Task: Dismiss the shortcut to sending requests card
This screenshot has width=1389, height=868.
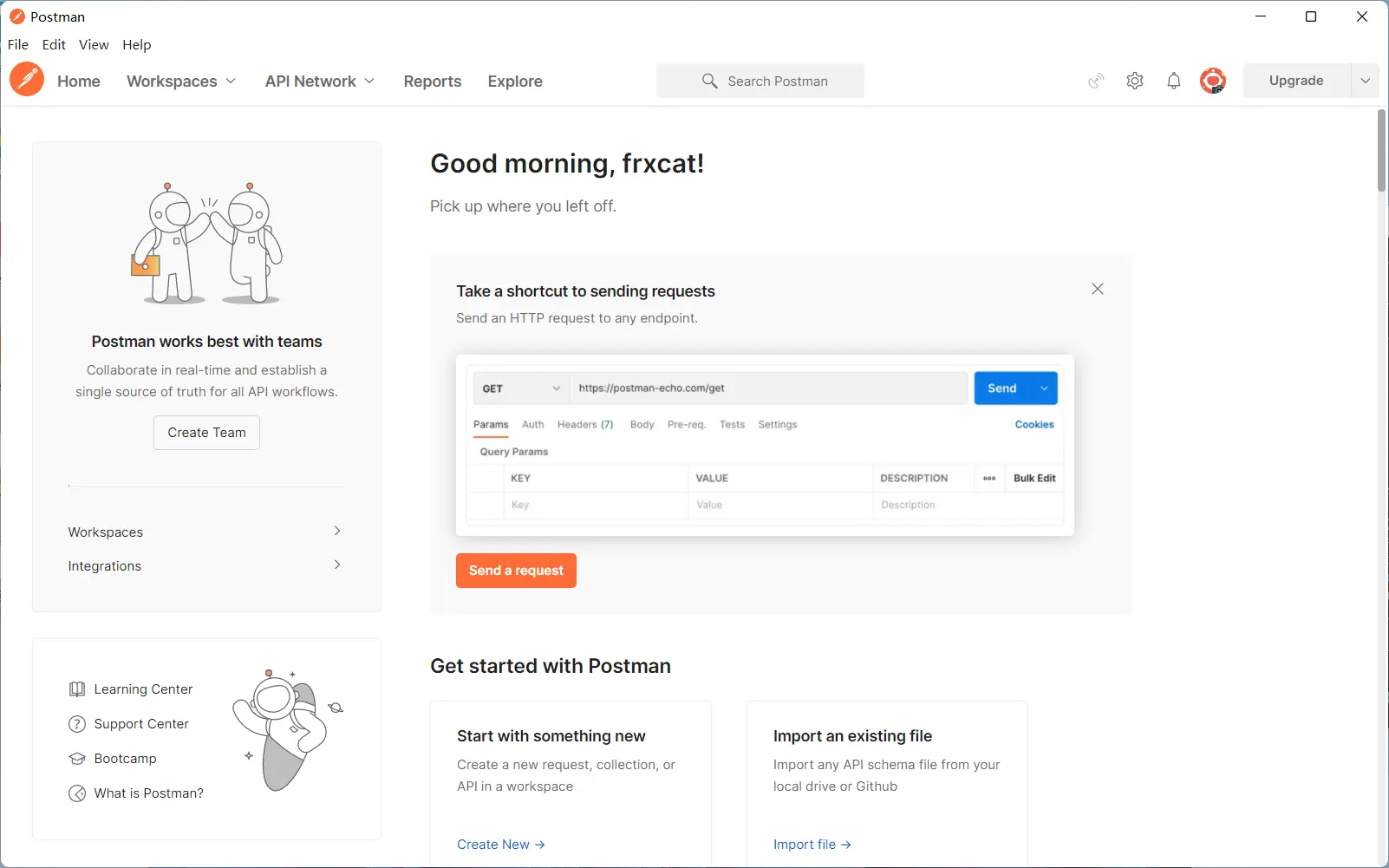Action: 1098,289
